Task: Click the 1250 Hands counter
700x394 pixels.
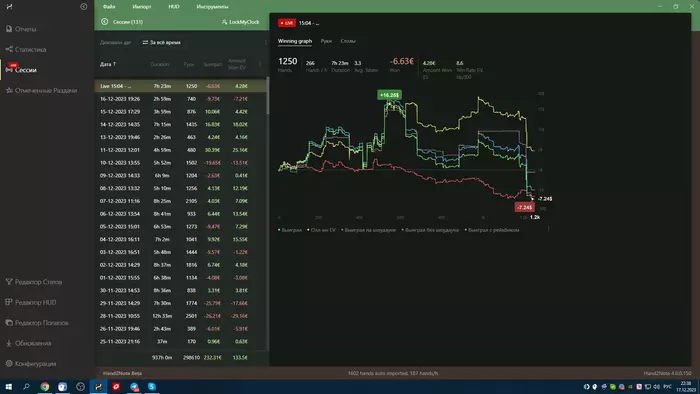Action: [288, 62]
